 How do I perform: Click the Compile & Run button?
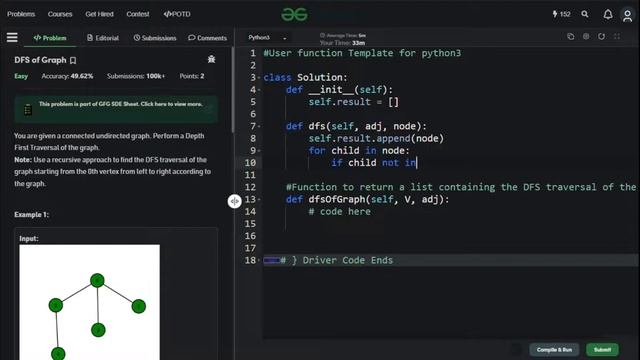click(x=554, y=349)
